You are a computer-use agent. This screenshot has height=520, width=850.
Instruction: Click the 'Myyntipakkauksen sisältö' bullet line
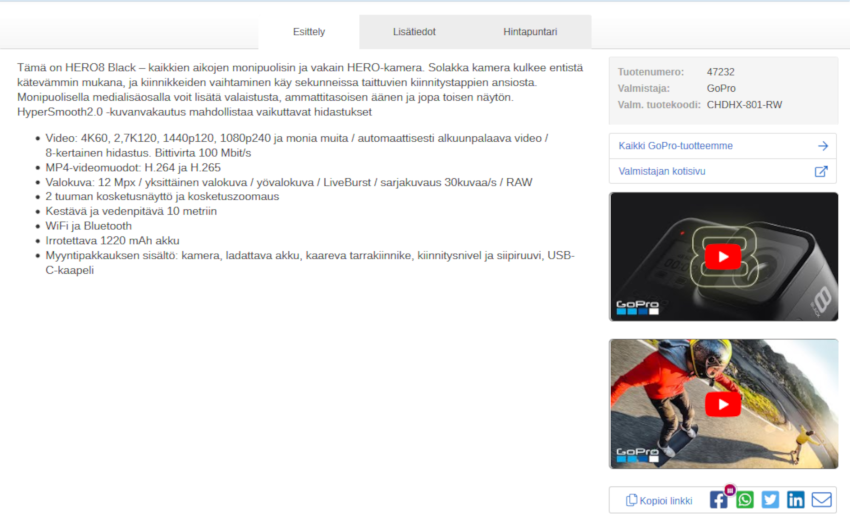point(310,262)
